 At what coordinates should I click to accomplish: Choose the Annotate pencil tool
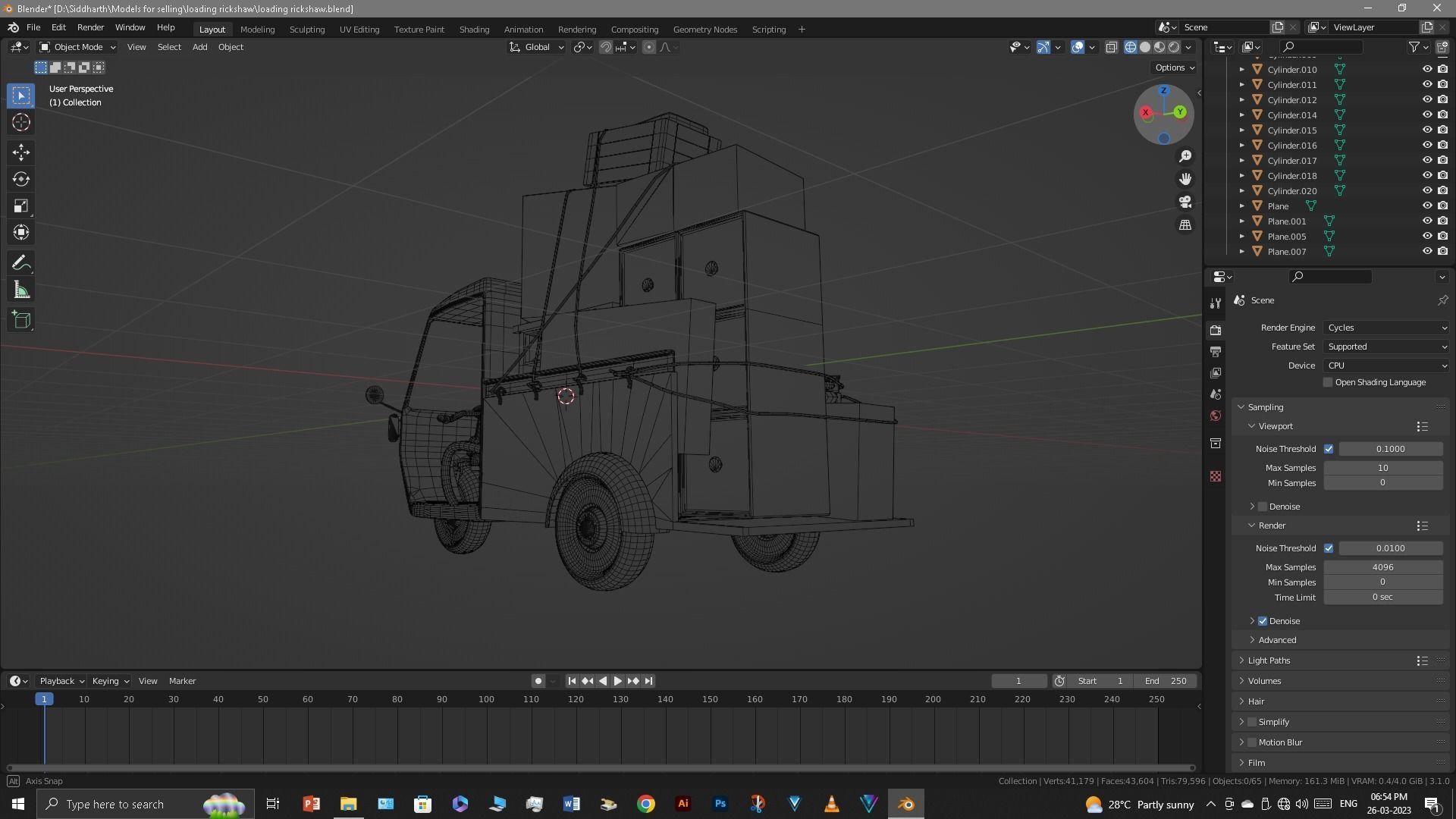pos(21,263)
